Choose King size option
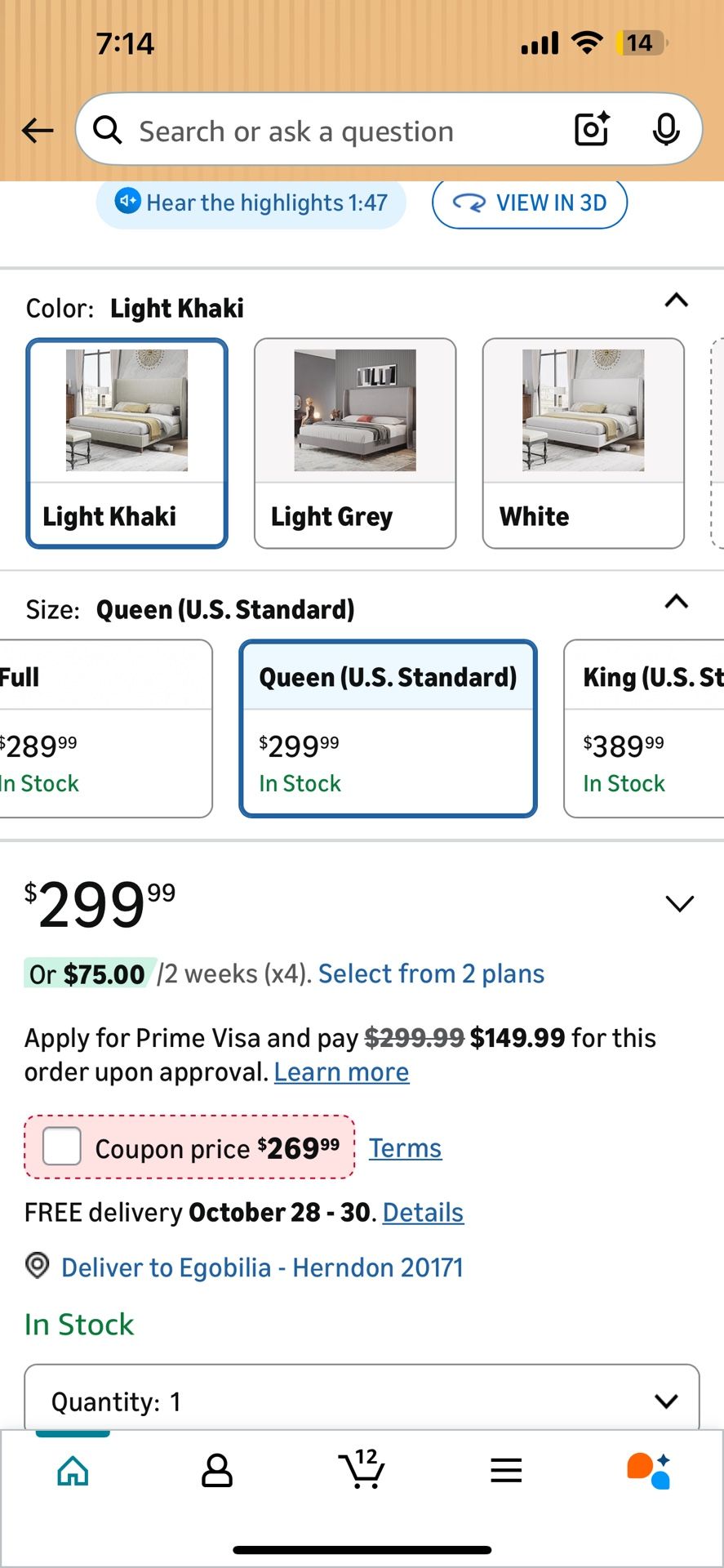The height and width of the screenshot is (1568, 724). point(645,728)
